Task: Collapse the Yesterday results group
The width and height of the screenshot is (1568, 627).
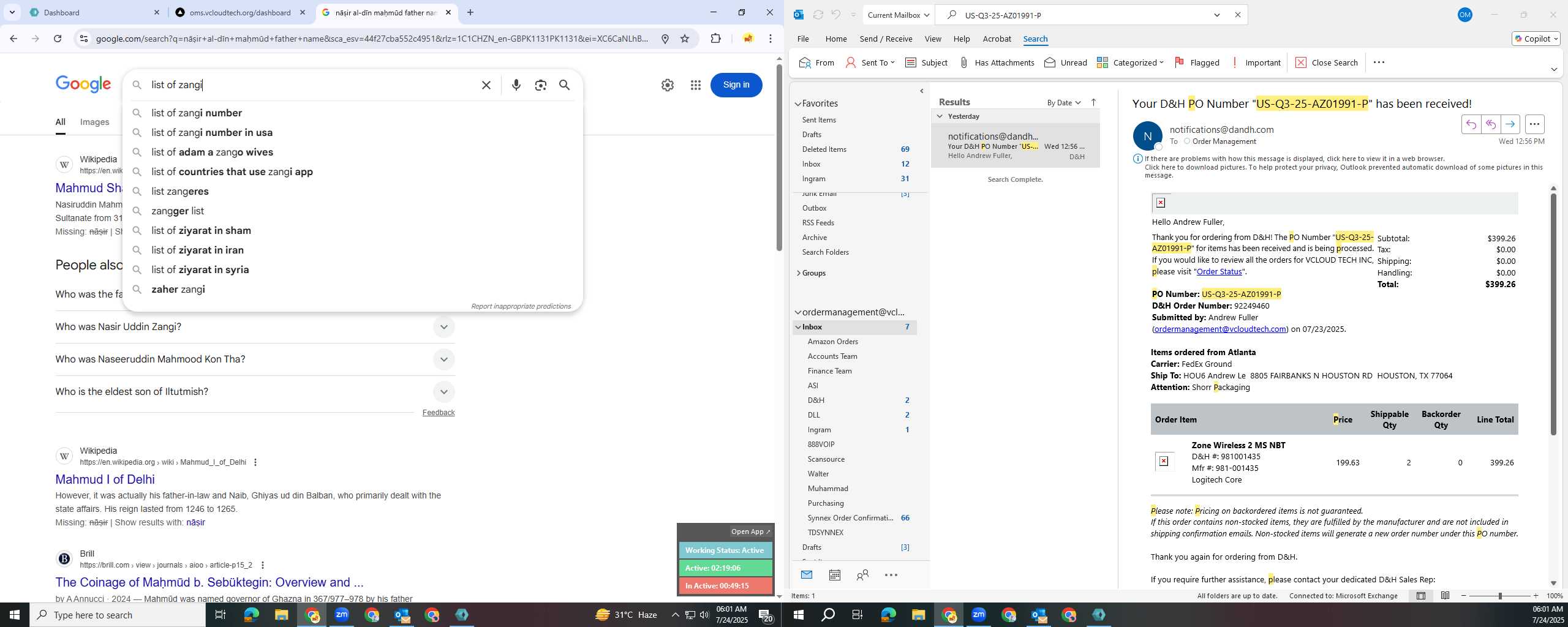Action: (x=940, y=116)
